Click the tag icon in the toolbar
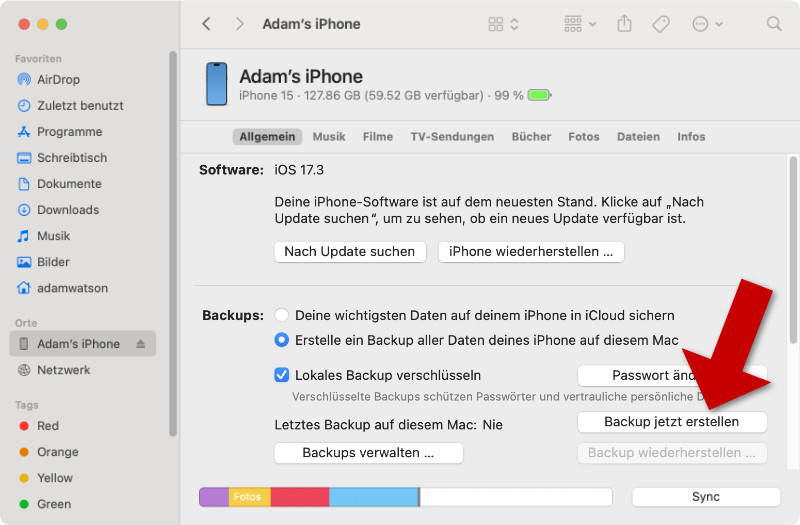Image resolution: width=800 pixels, height=525 pixels. (661, 24)
